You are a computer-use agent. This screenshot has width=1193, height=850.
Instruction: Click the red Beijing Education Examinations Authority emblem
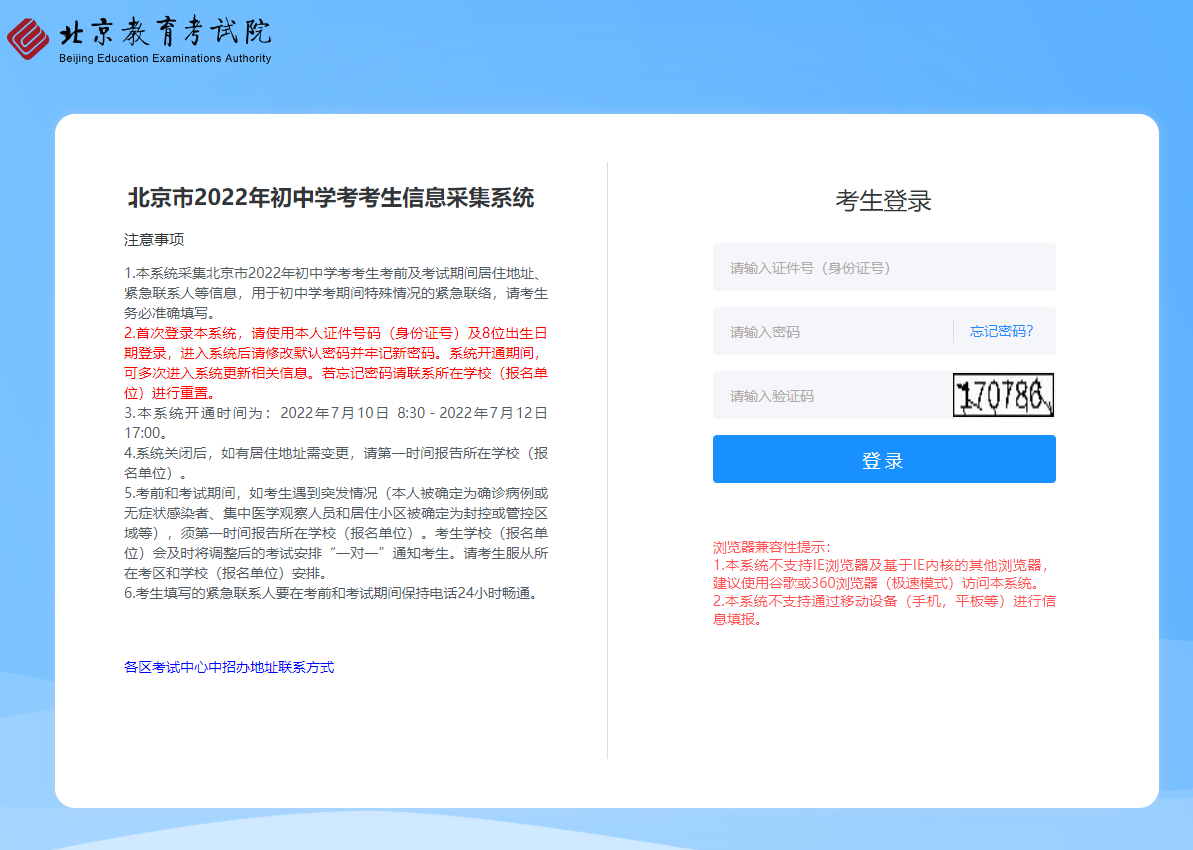(x=28, y=38)
